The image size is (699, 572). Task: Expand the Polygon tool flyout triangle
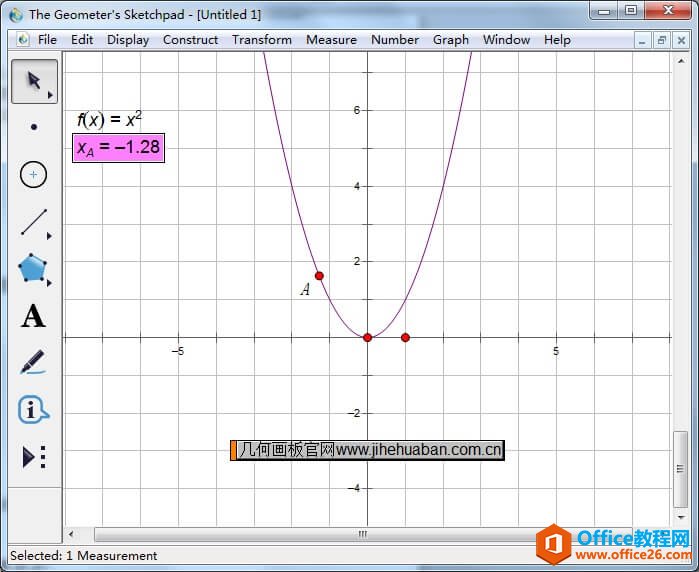point(49,283)
